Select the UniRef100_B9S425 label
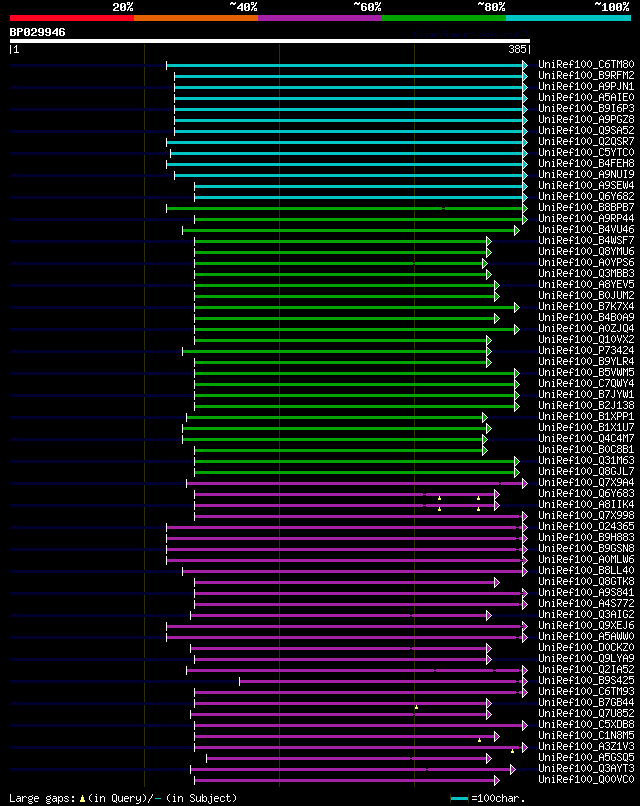The height and width of the screenshot is (806, 640). [x=586, y=681]
